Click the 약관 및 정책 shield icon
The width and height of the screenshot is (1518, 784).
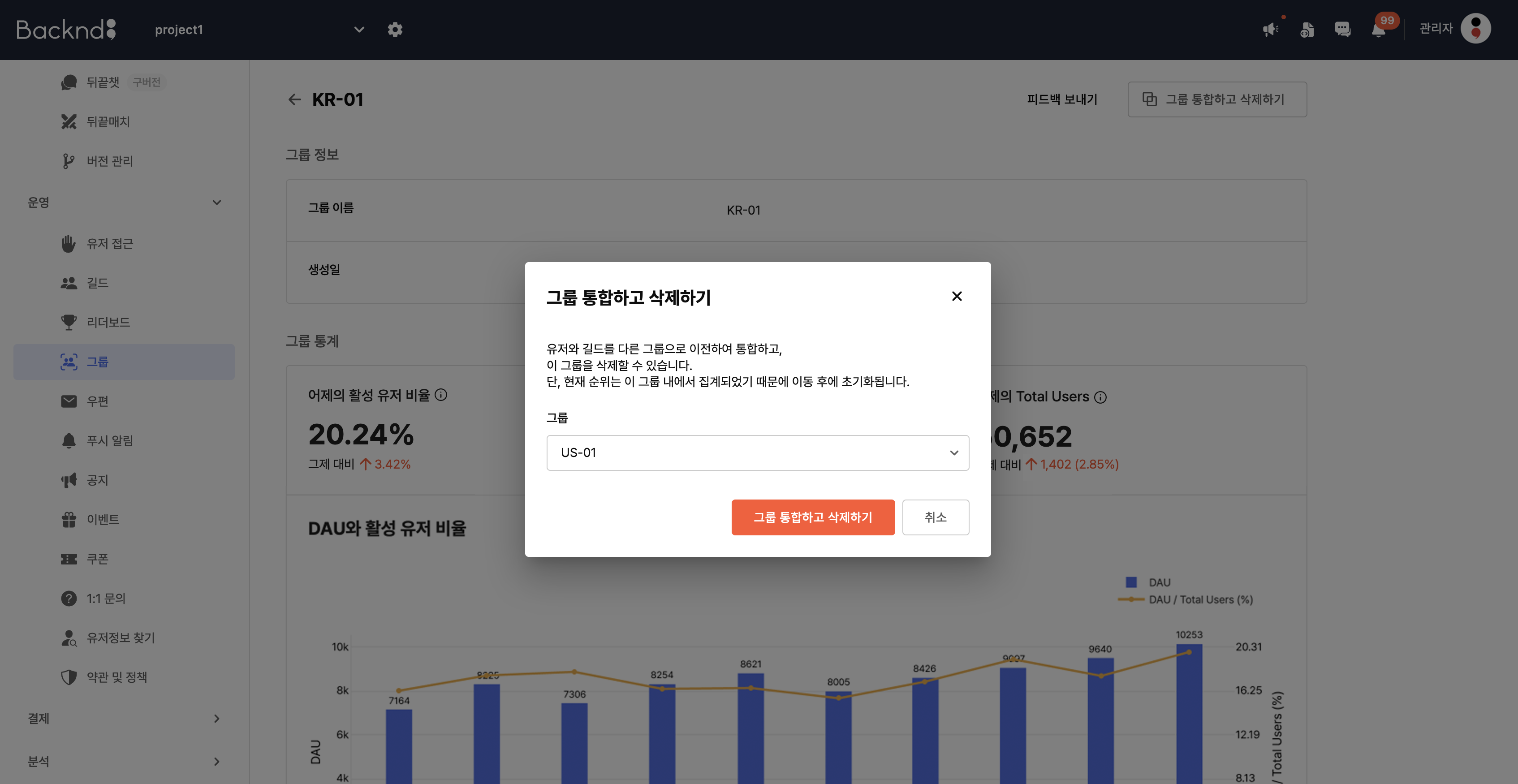click(69, 677)
